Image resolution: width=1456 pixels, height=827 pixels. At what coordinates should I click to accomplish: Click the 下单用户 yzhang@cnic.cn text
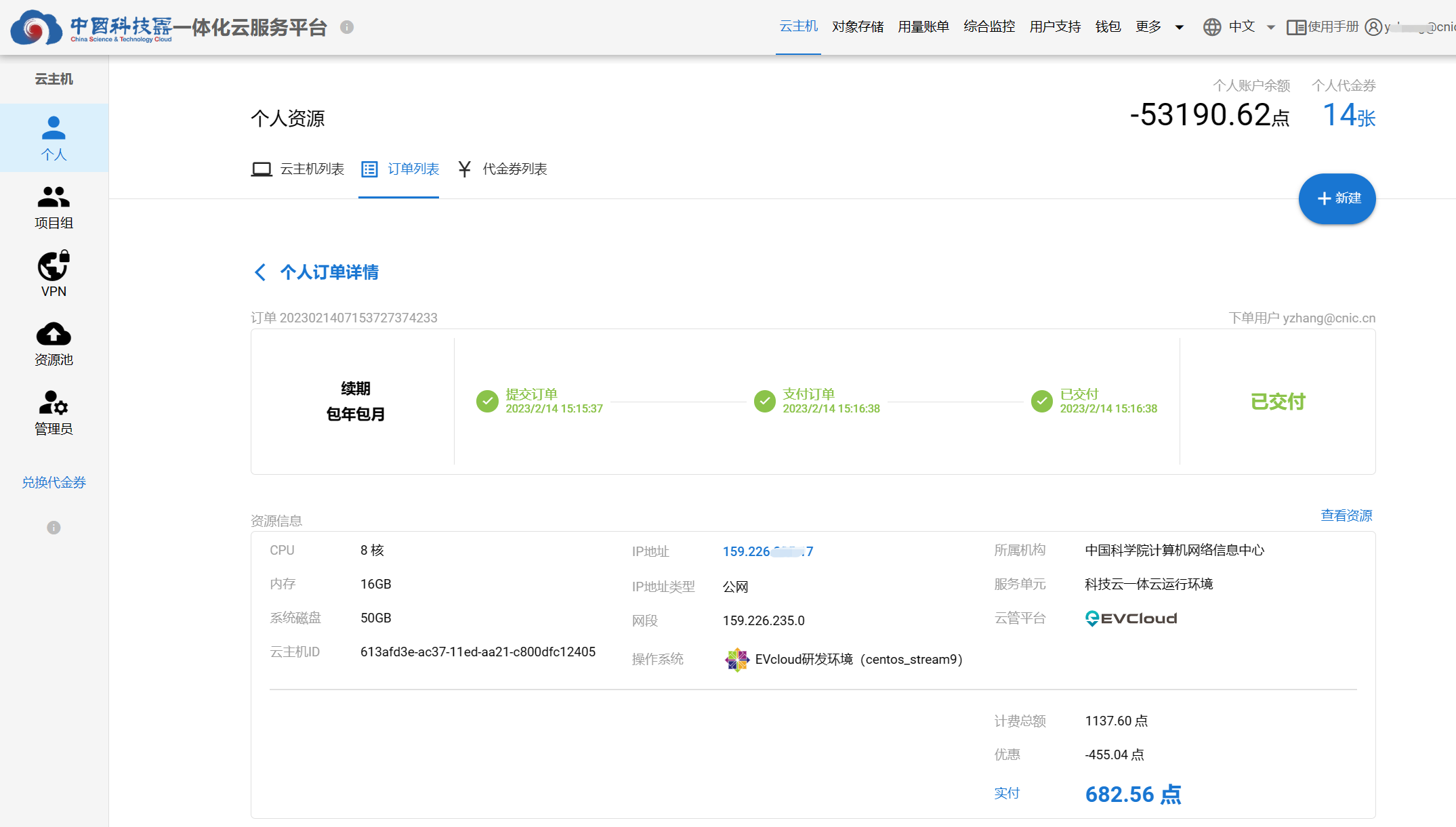(1302, 318)
